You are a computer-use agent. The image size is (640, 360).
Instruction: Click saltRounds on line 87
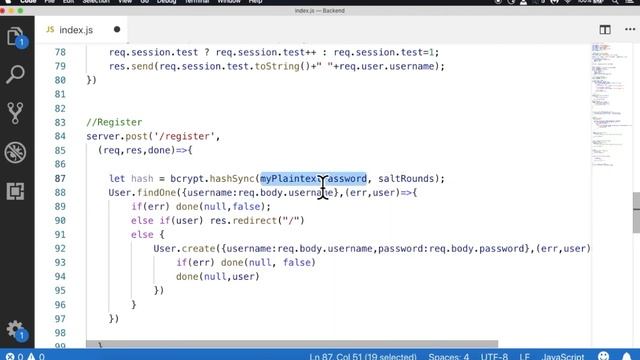(x=406, y=178)
